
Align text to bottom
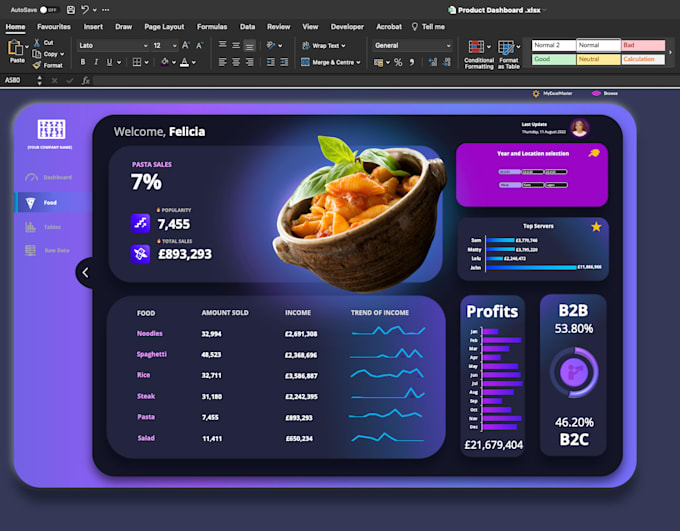click(249, 46)
